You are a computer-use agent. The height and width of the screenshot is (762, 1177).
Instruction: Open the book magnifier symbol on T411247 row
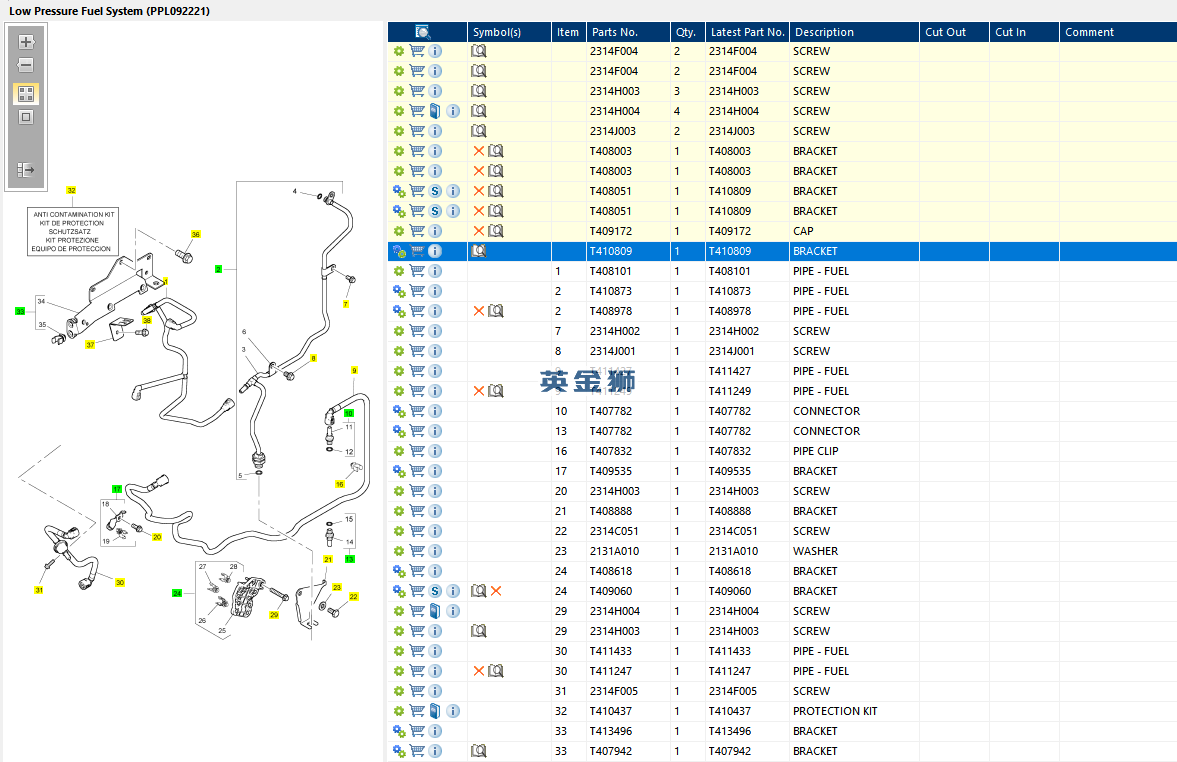coord(496,671)
